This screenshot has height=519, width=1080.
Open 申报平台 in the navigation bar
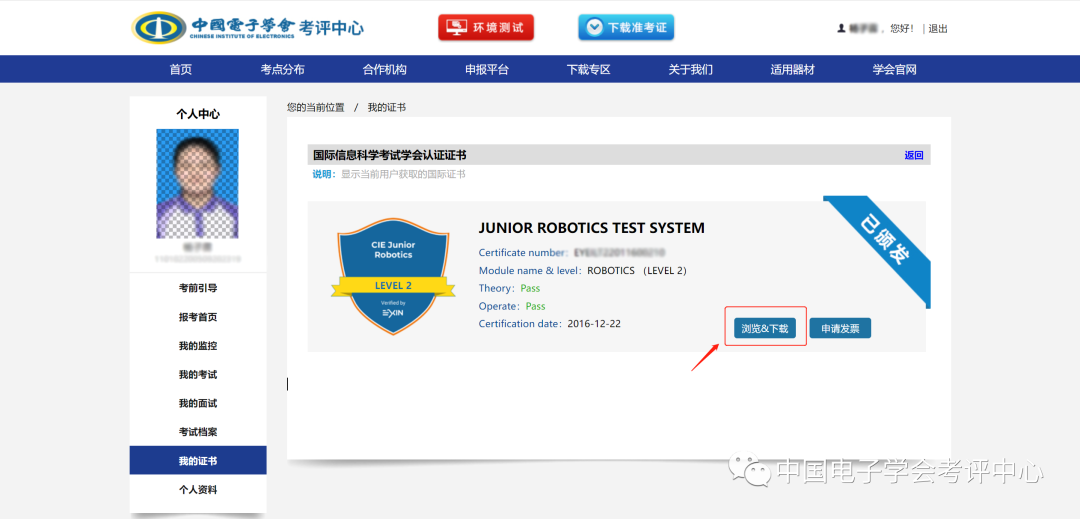487,69
